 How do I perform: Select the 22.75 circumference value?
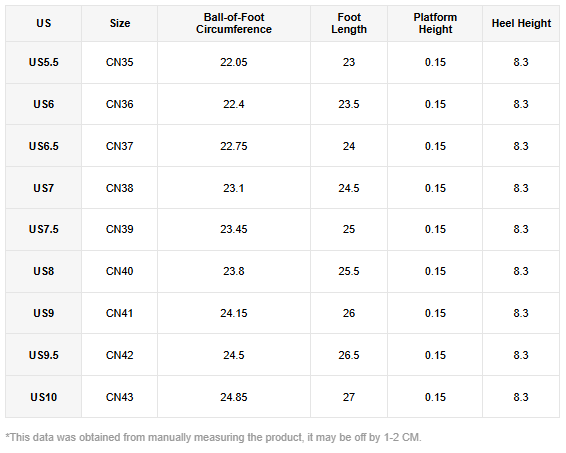pyautogui.click(x=234, y=146)
